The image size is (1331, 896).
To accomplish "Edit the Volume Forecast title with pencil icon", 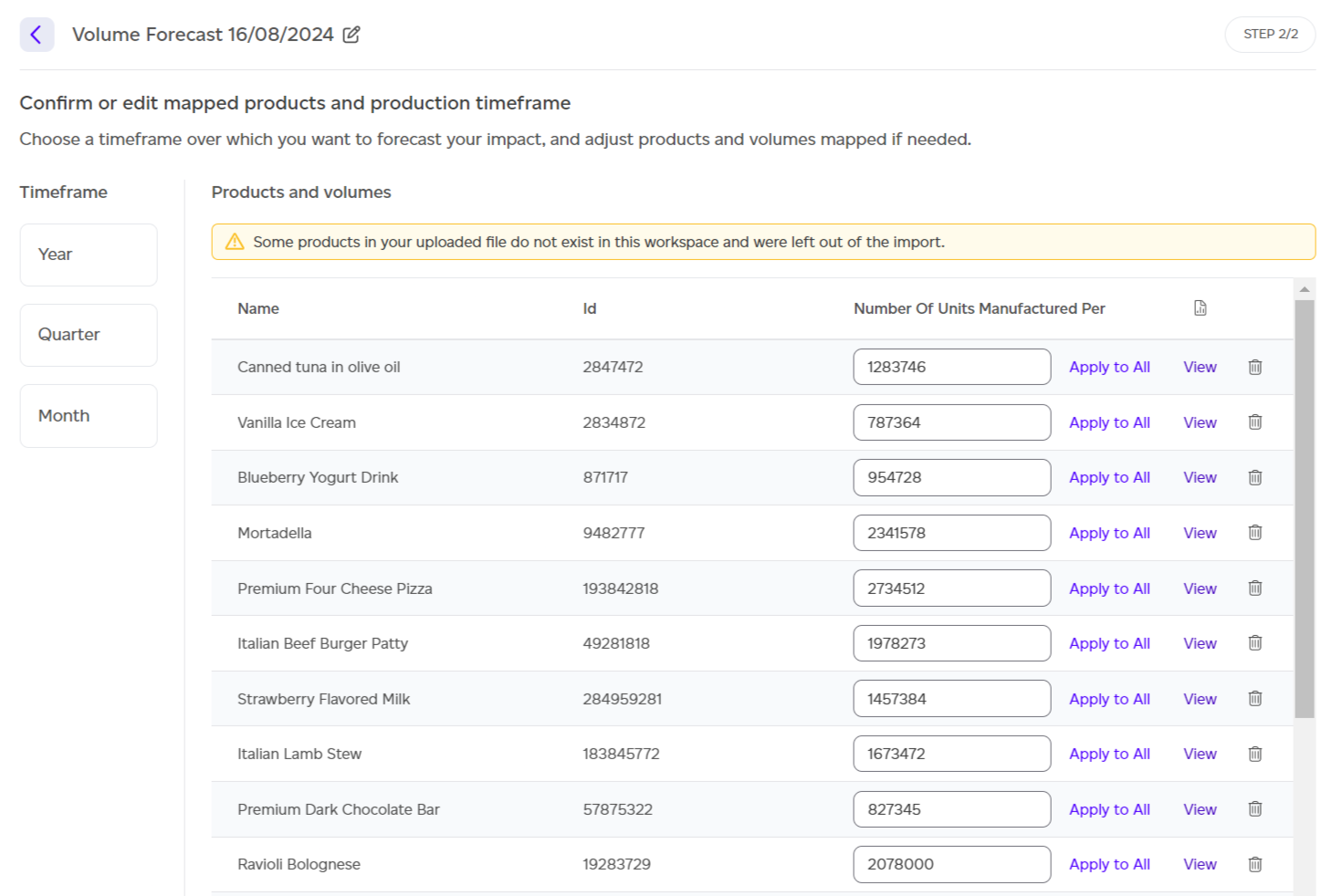I will click(351, 35).
